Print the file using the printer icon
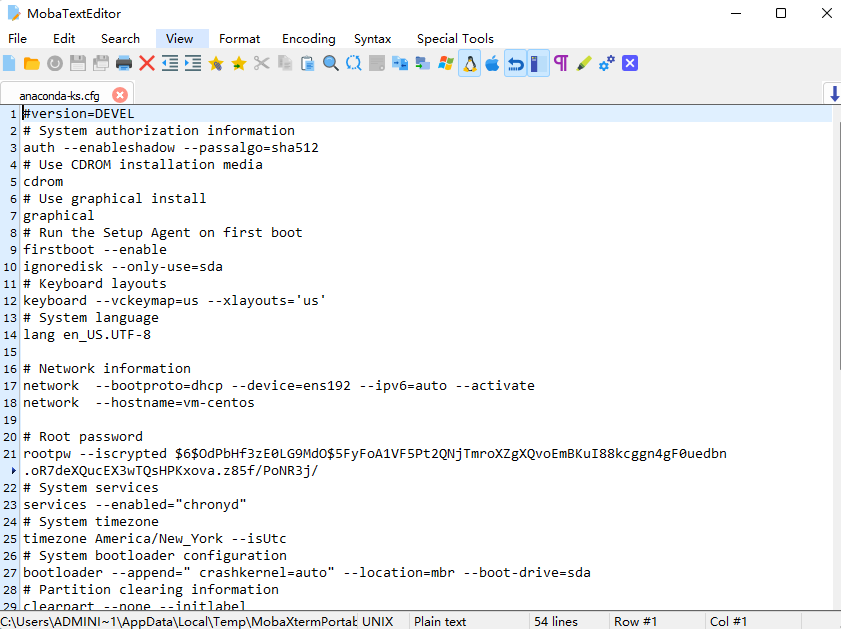 126,62
